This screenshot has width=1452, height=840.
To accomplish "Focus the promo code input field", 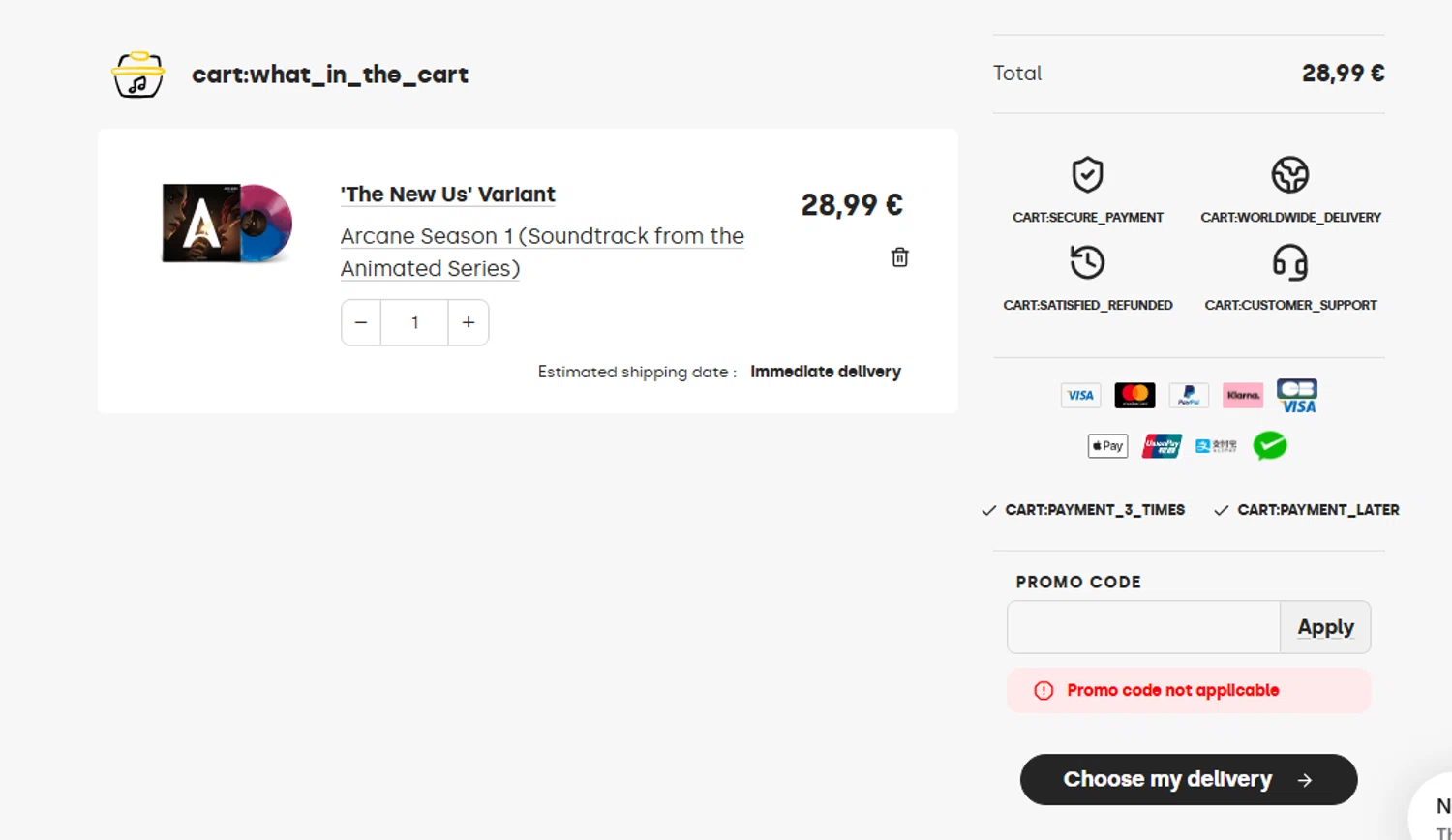I will (x=1143, y=627).
